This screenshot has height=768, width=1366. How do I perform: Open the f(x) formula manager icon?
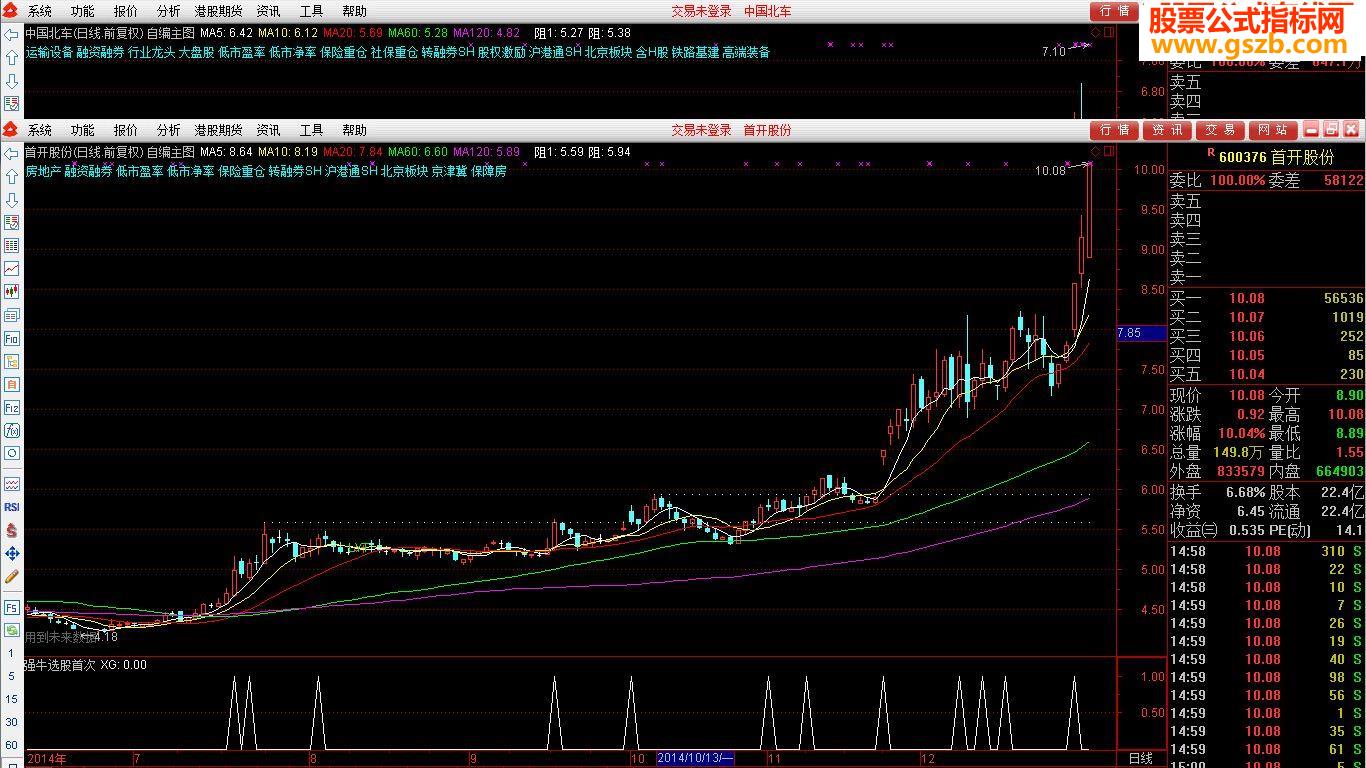(x=11, y=430)
